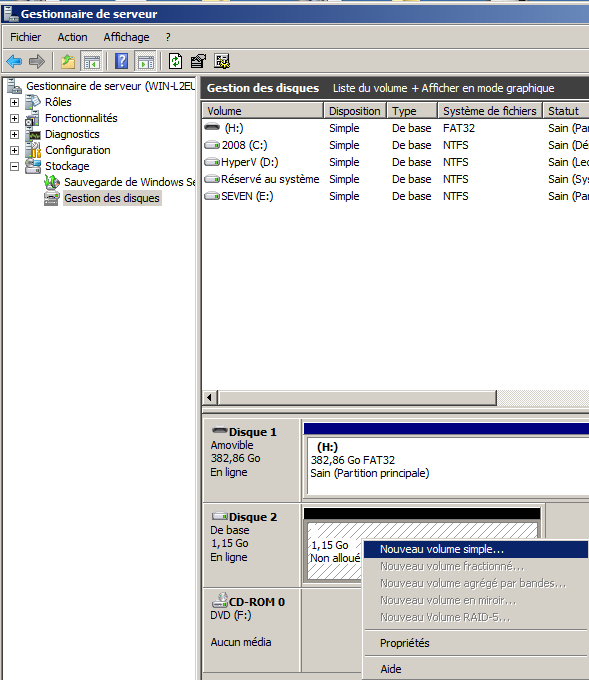Viewport: 589px width, 680px height.
Task: Click the blue Back arrow toolbar icon
Action: tap(14, 61)
